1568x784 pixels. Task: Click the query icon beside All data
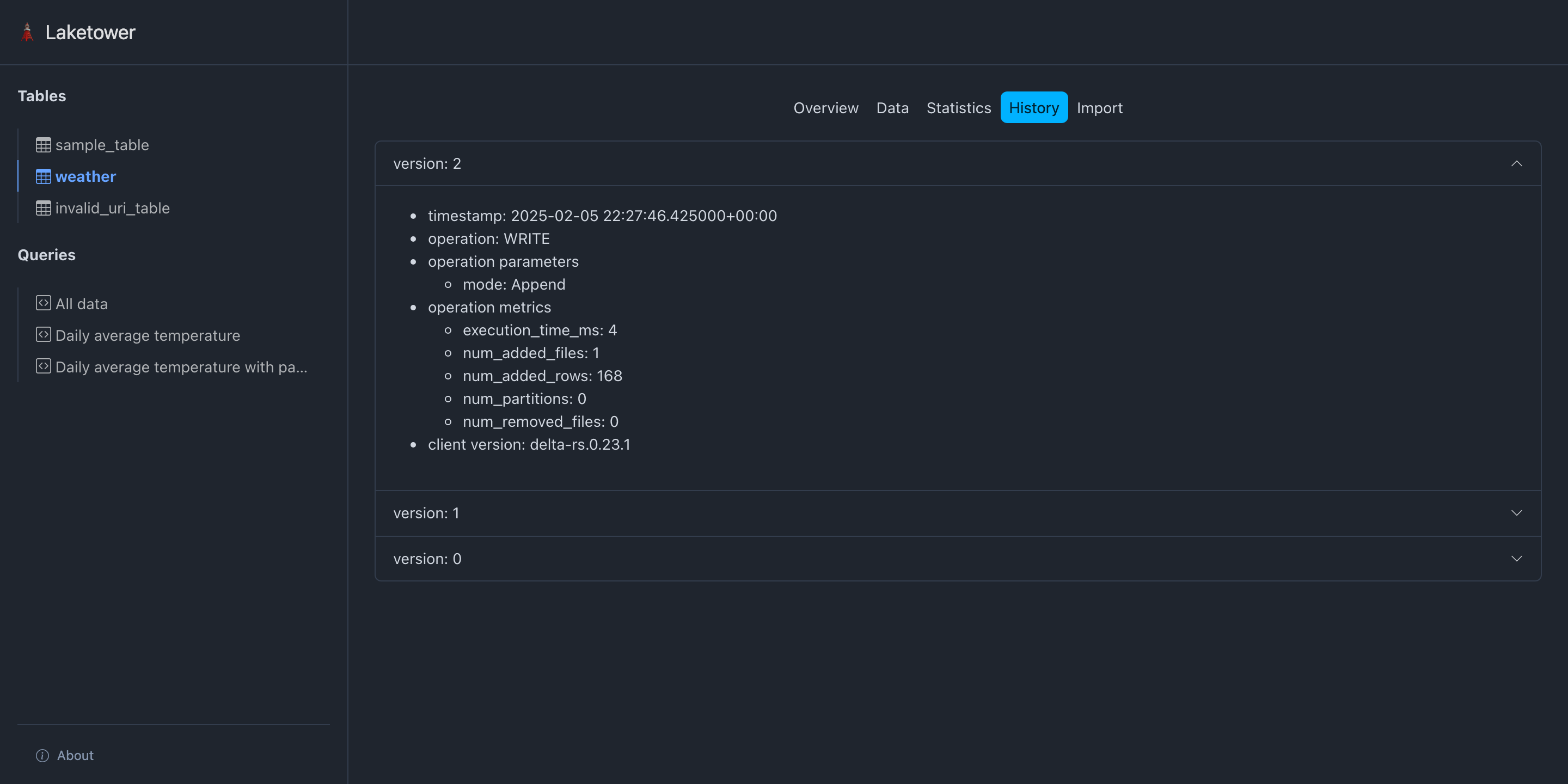42,303
